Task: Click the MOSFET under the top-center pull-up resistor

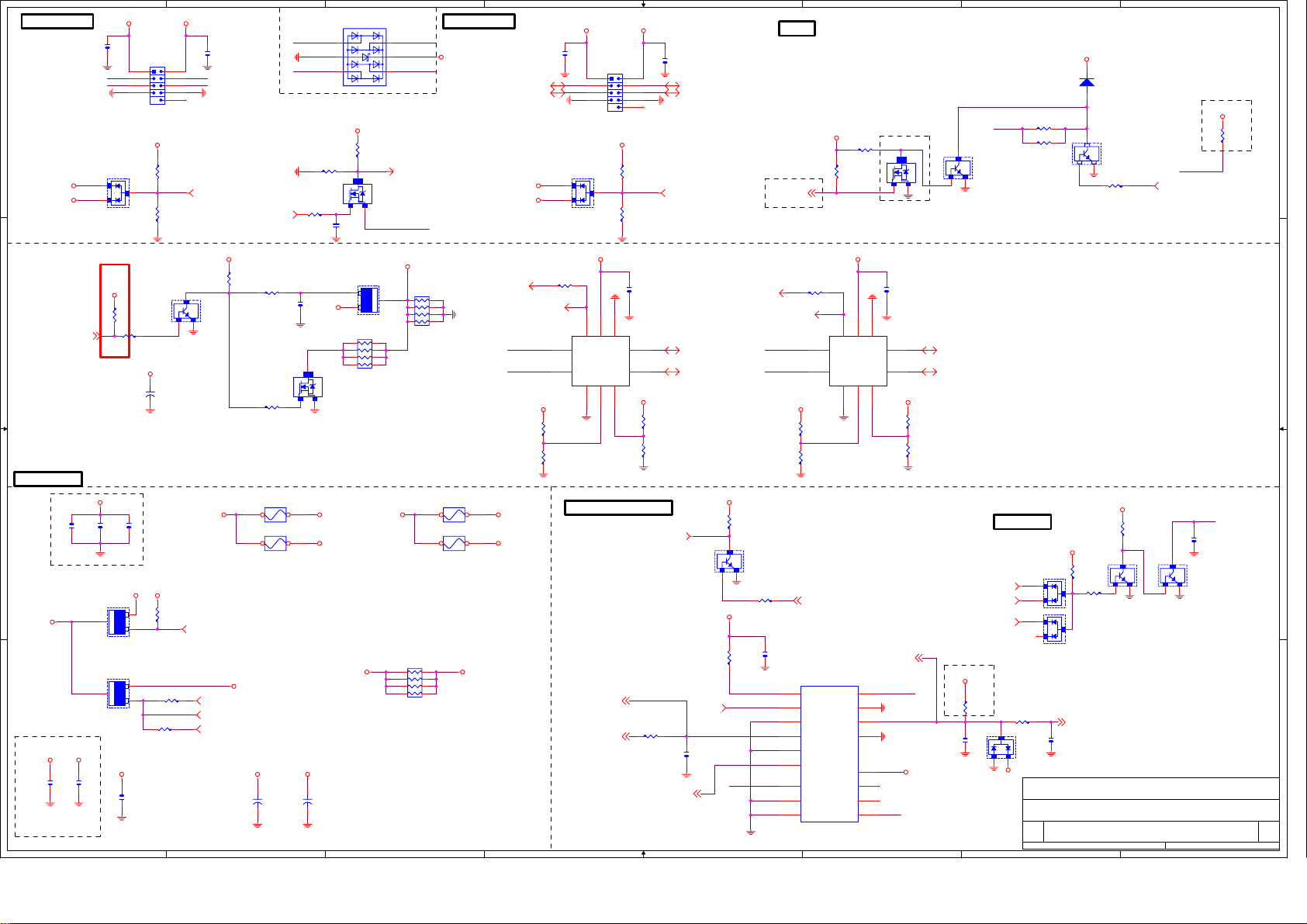Action: [x=358, y=192]
